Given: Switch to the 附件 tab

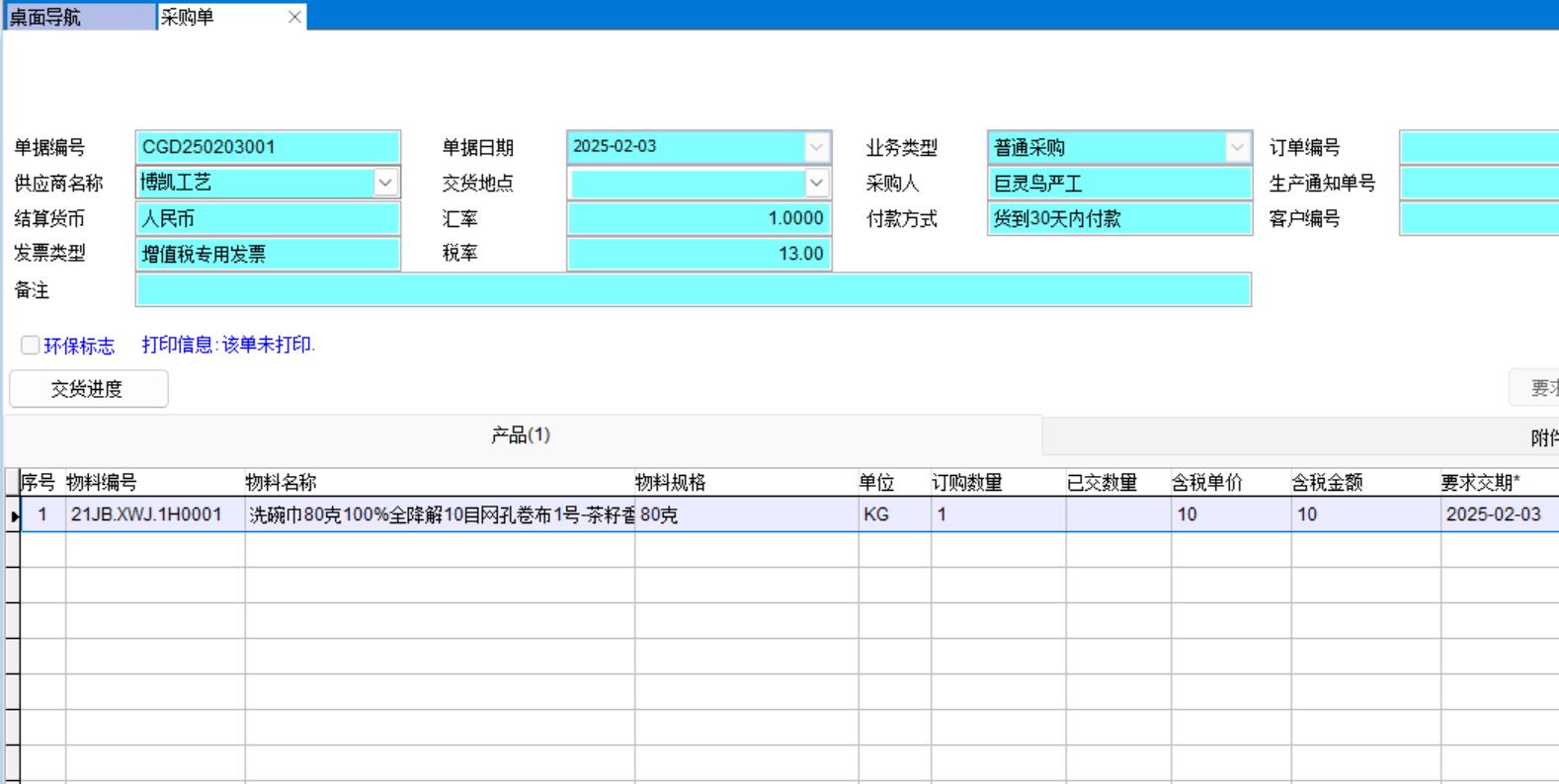Looking at the screenshot, I should click(1543, 437).
